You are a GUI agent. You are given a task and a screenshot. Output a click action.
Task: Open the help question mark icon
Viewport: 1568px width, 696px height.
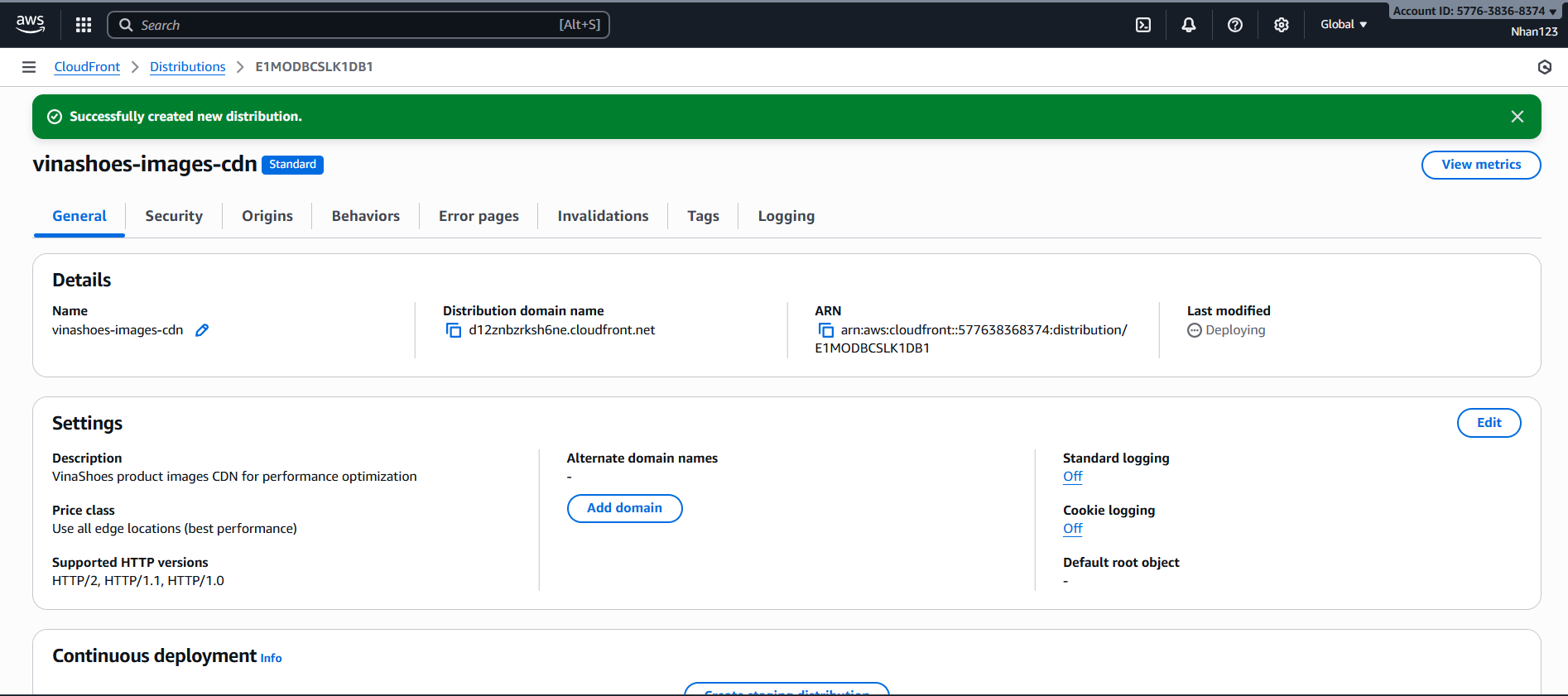pyautogui.click(x=1235, y=25)
